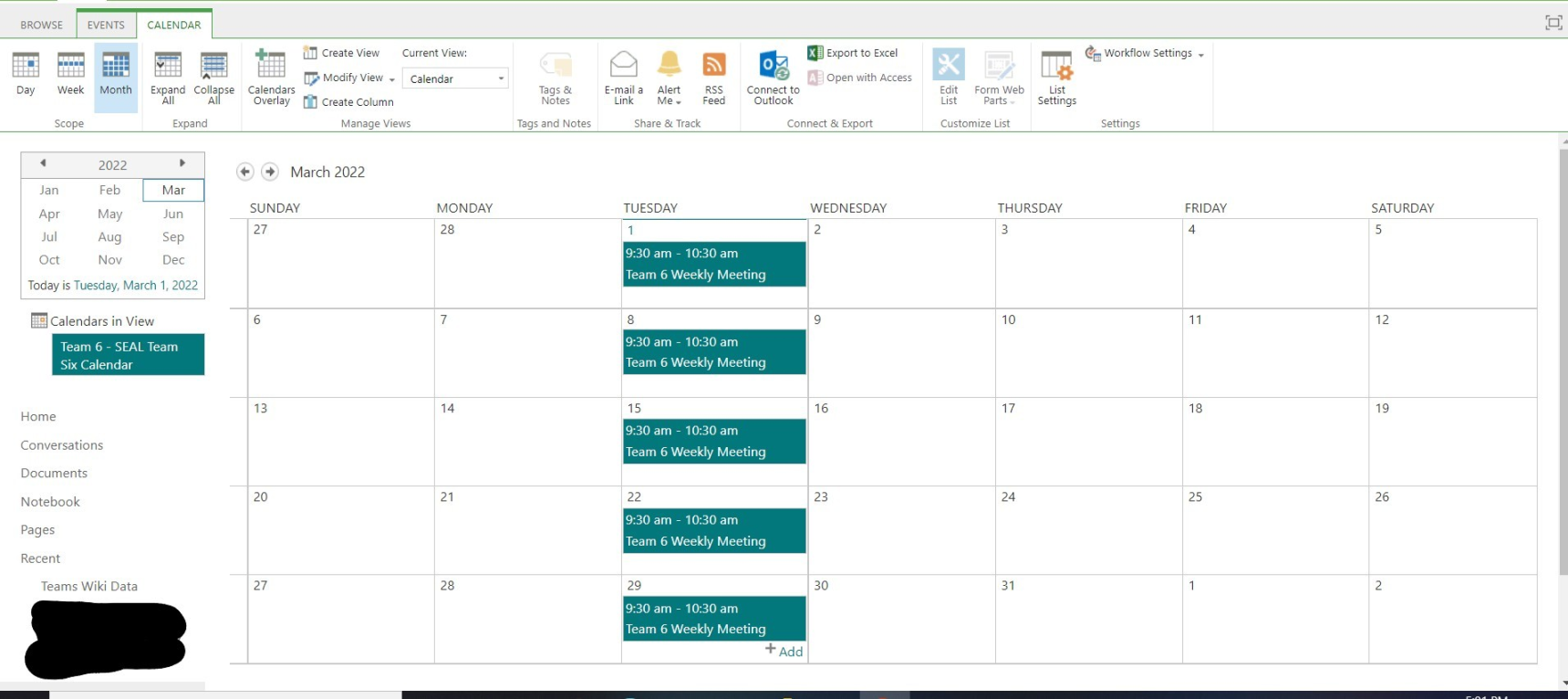The height and width of the screenshot is (699, 1568).
Task: Open Documents navigation link
Action: pyautogui.click(x=54, y=473)
